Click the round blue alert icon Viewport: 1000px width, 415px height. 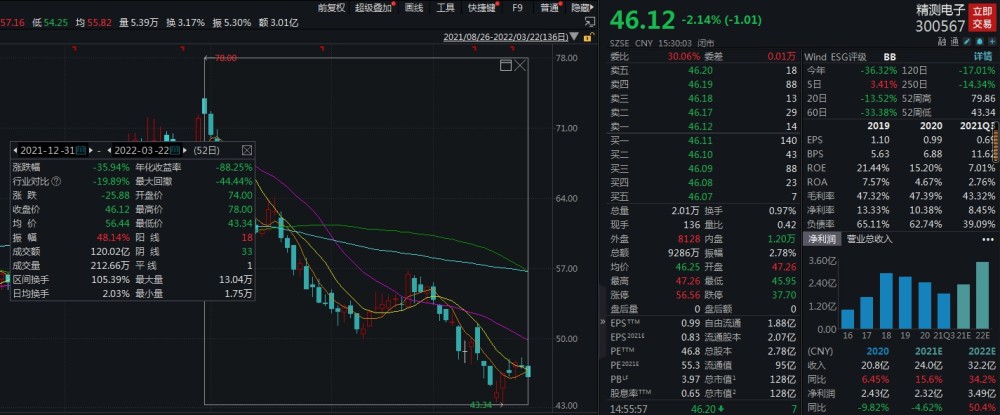point(979,41)
